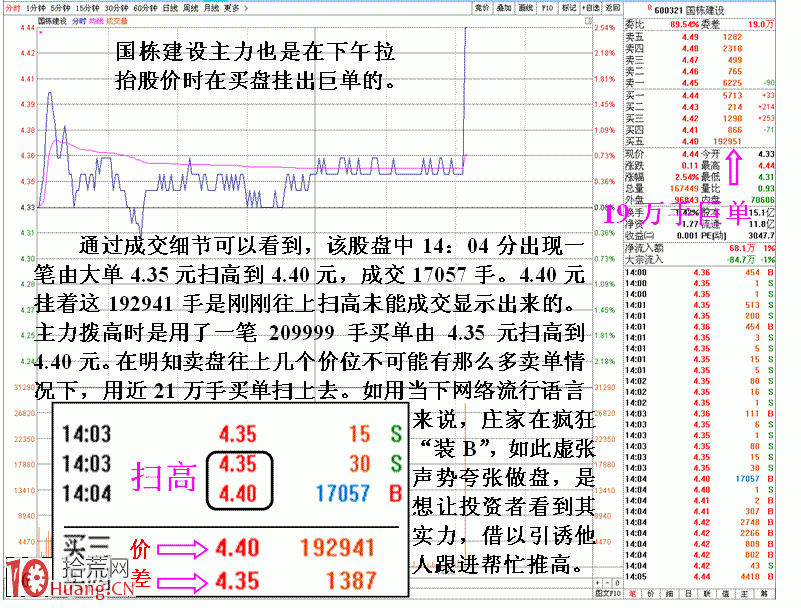Screen dimensions: 801x608
Task: Select the 60分钟 period tab
Action: point(145,8)
